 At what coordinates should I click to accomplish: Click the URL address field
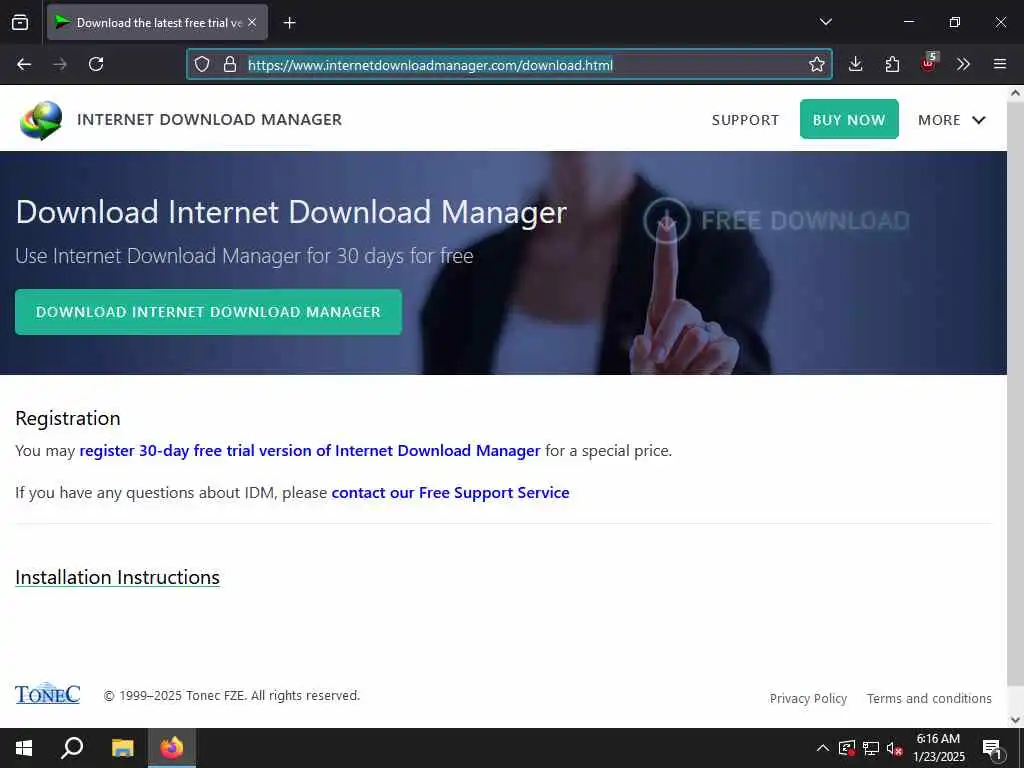[509, 64]
